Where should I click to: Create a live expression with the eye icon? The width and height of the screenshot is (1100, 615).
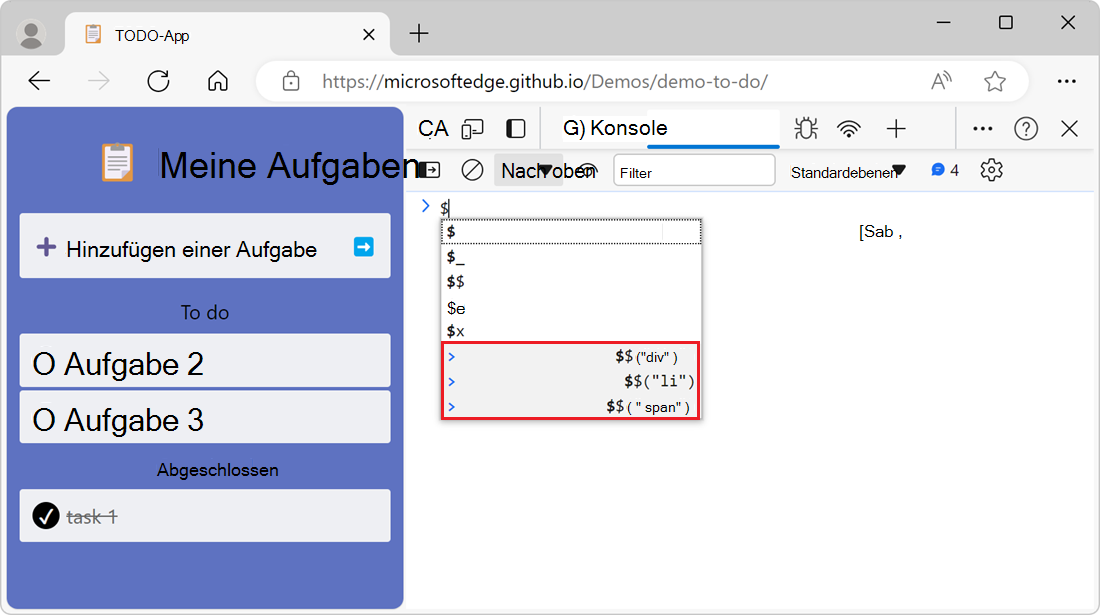pos(589,170)
